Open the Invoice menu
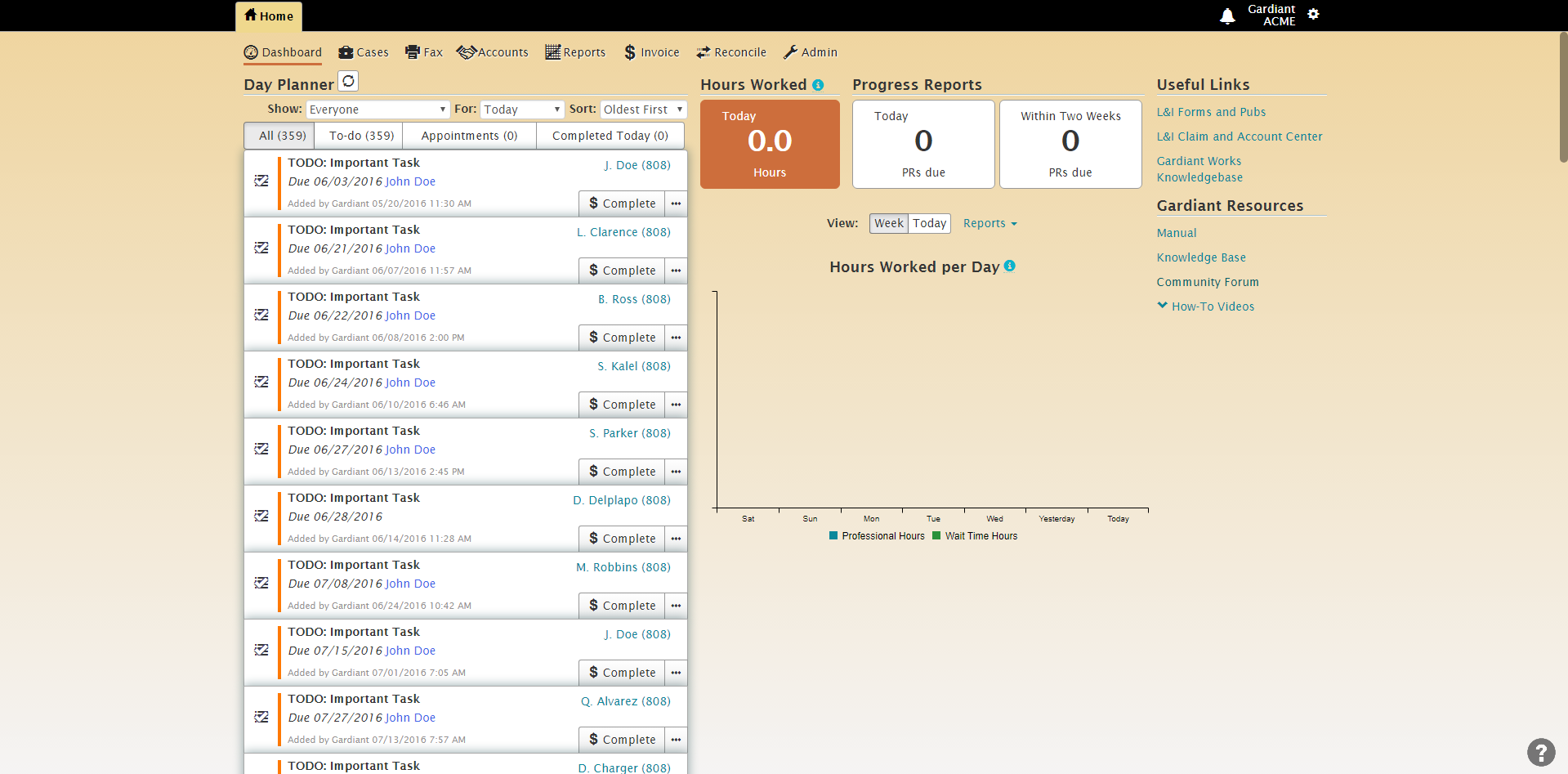This screenshot has height=774, width=1568. [651, 52]
